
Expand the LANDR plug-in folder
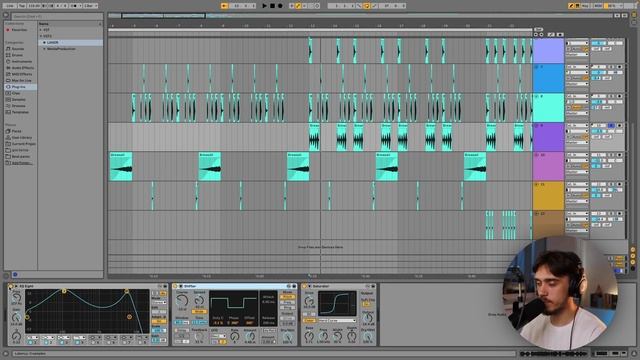click(x=44, y=42)
